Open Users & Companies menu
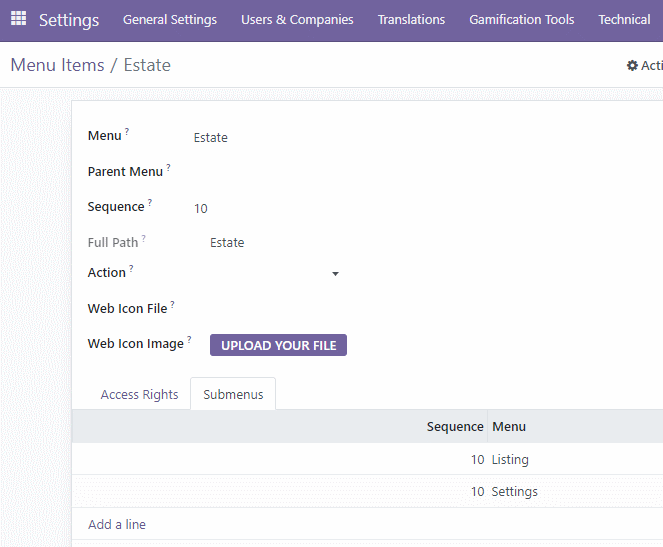 click(x=297, y=19)
